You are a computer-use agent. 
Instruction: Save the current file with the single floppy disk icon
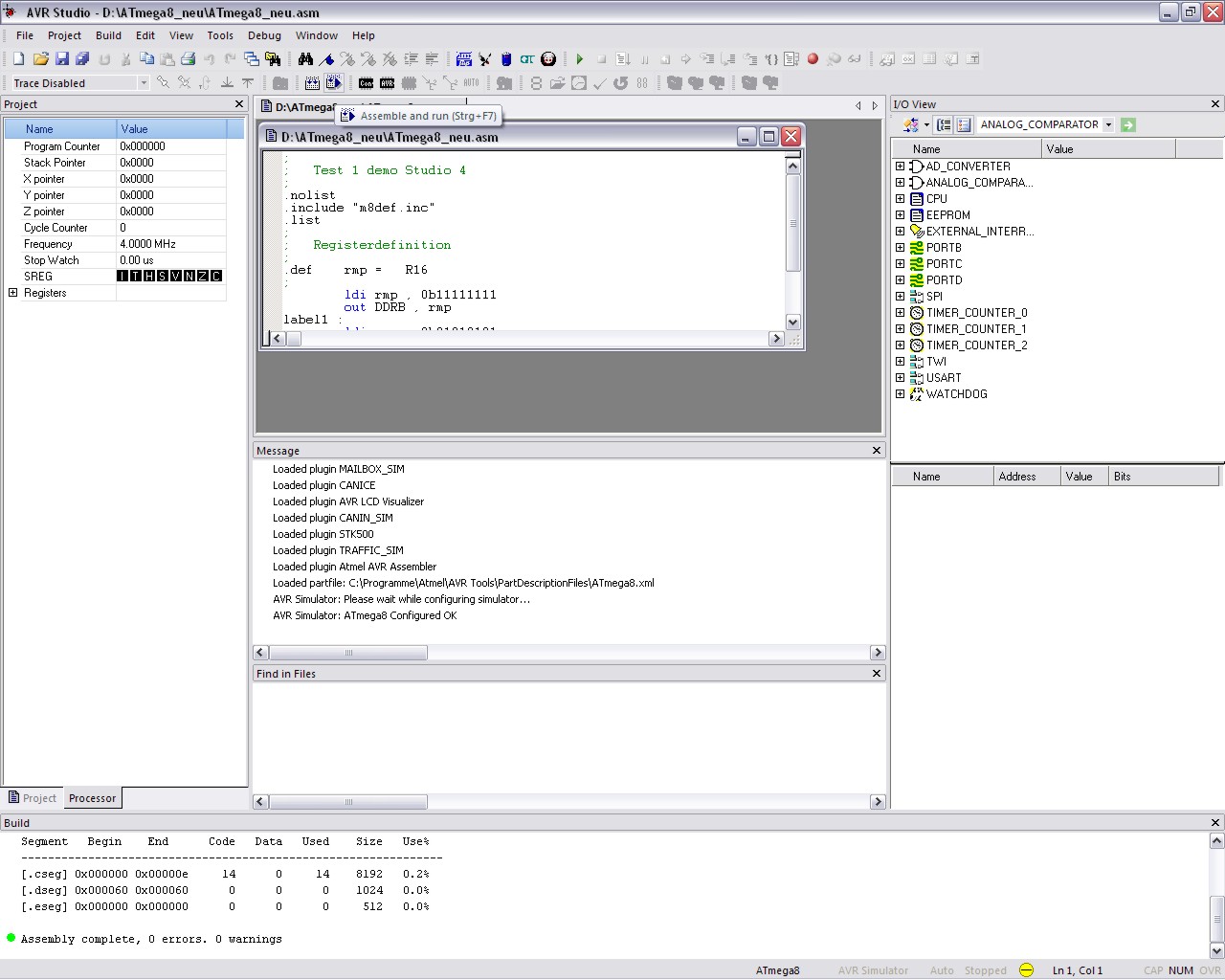[x=62, y=59]
